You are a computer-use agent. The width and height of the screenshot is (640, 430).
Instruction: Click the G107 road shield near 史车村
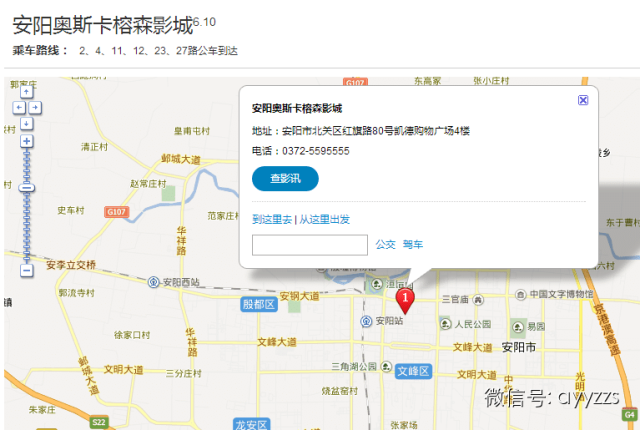[x=116, y=212]
